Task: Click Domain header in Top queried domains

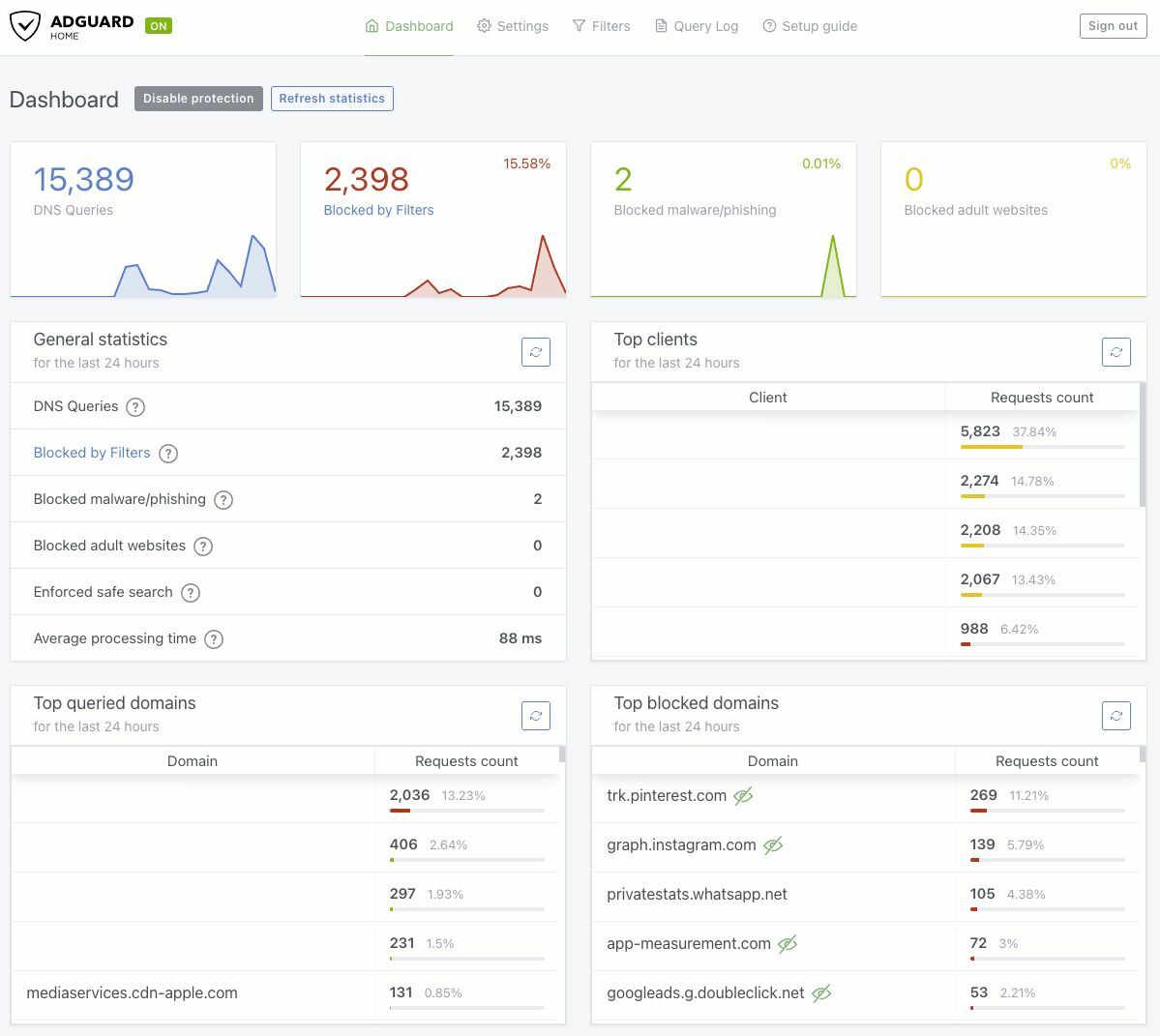Action: (193, 761)
